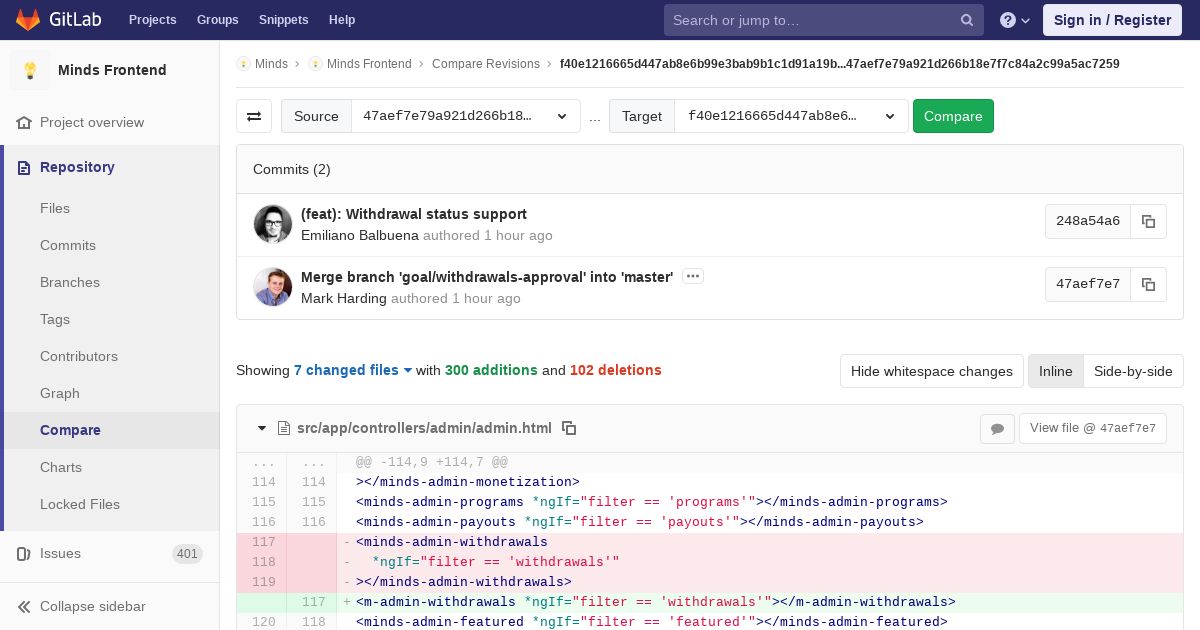Image resolution: width=1200 pixels, height=630 pixels.
Task: Expand the commit message ellipsis button
Action: 692,276
